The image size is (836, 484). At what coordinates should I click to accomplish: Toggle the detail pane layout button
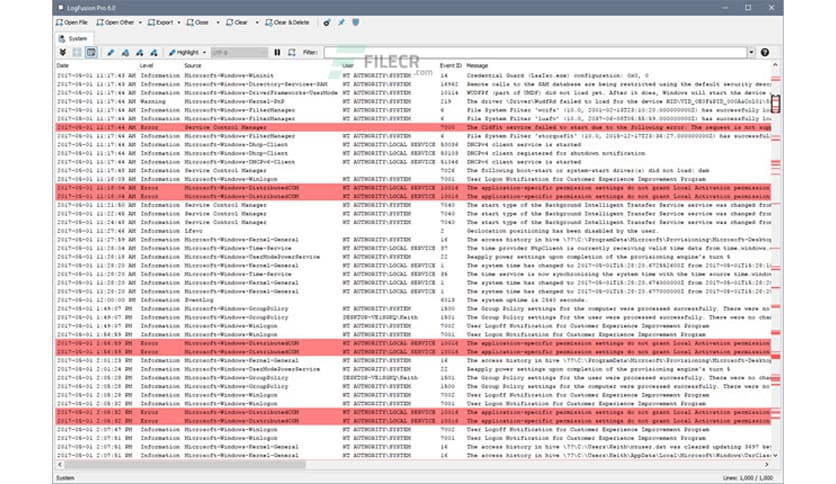pos(90,52)
